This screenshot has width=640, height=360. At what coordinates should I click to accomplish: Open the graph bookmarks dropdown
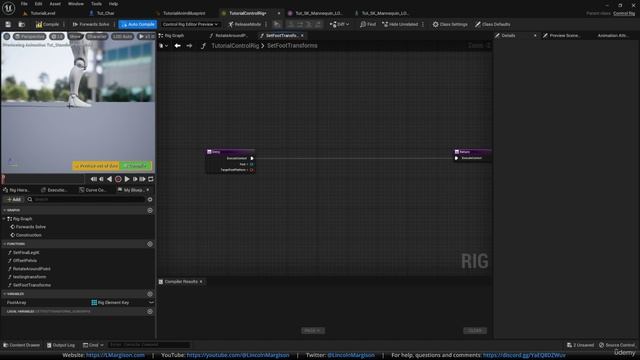[x=164, y=46]
